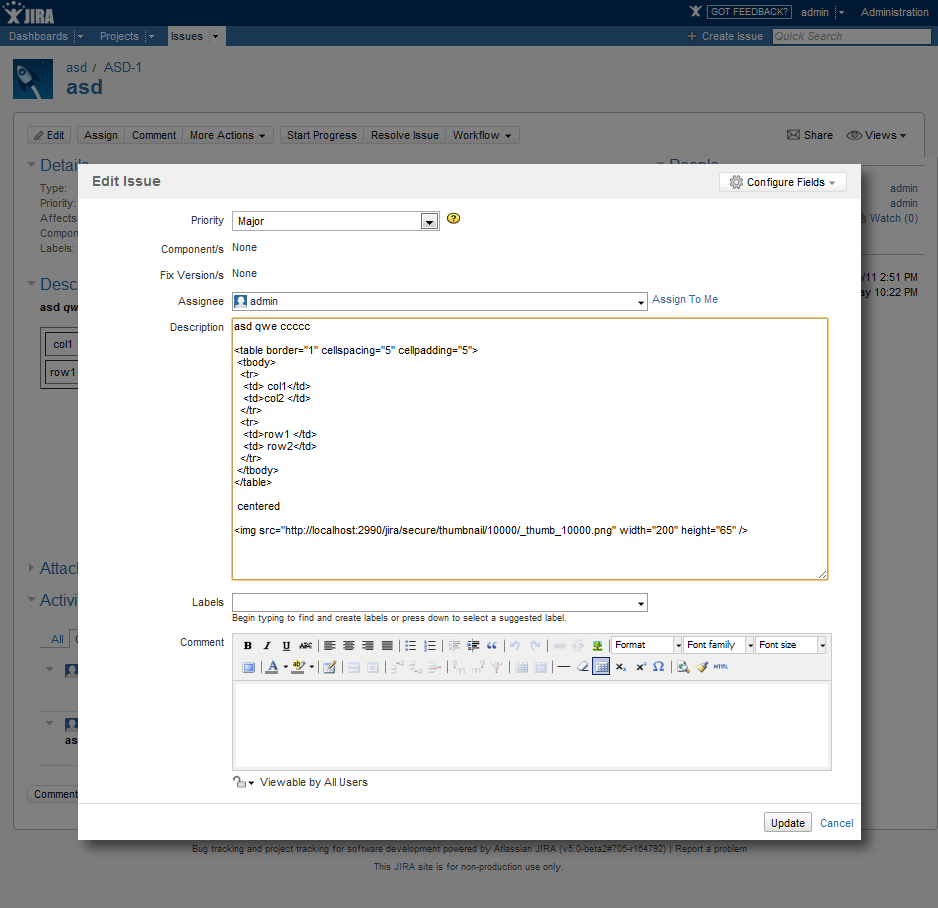Toggle underline in the comment toolbar
Viewport: 938px width, 908px height.
[x=286, y=646]
